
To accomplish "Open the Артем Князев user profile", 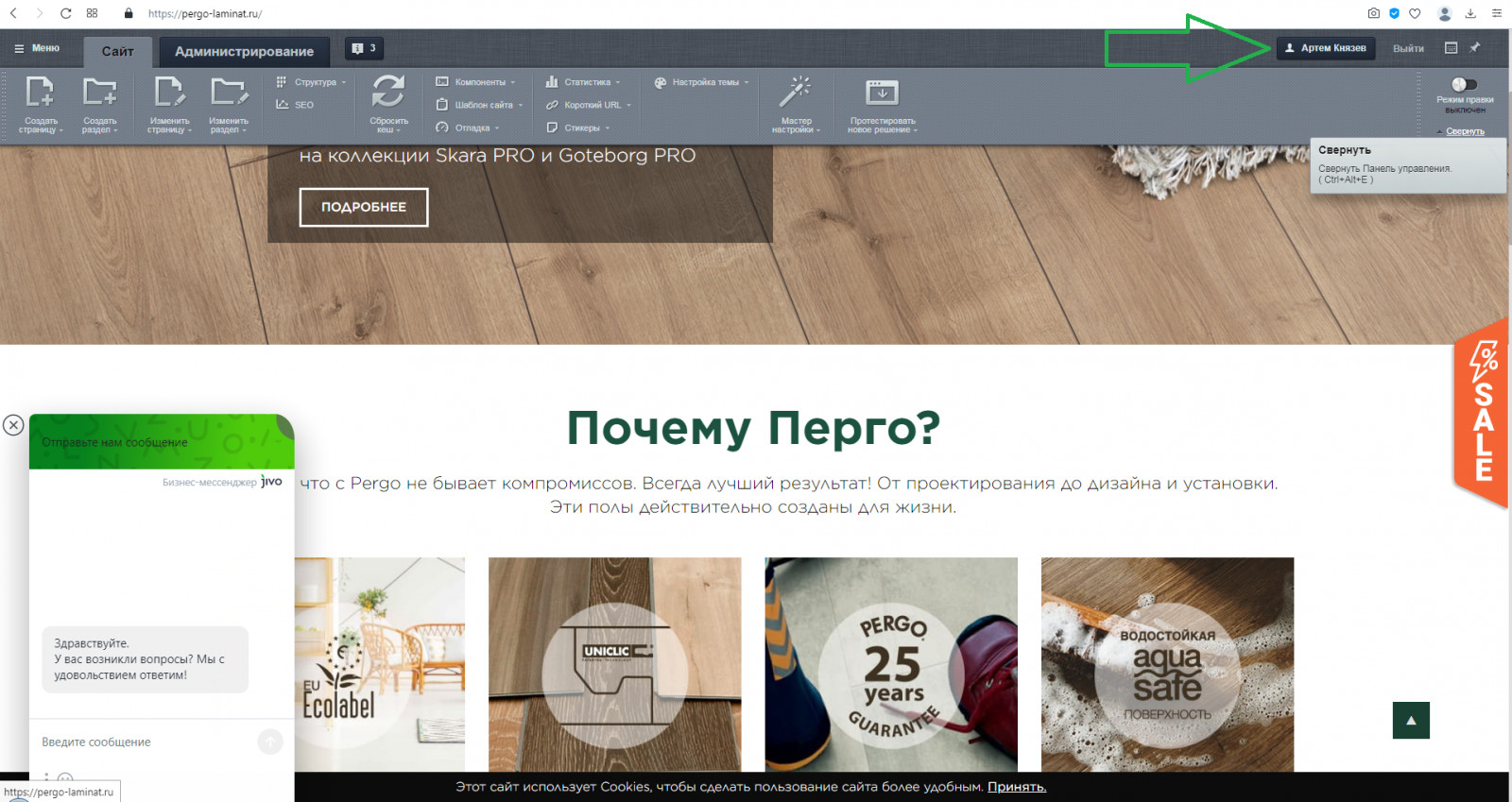I will click(x=1325, y=48).
